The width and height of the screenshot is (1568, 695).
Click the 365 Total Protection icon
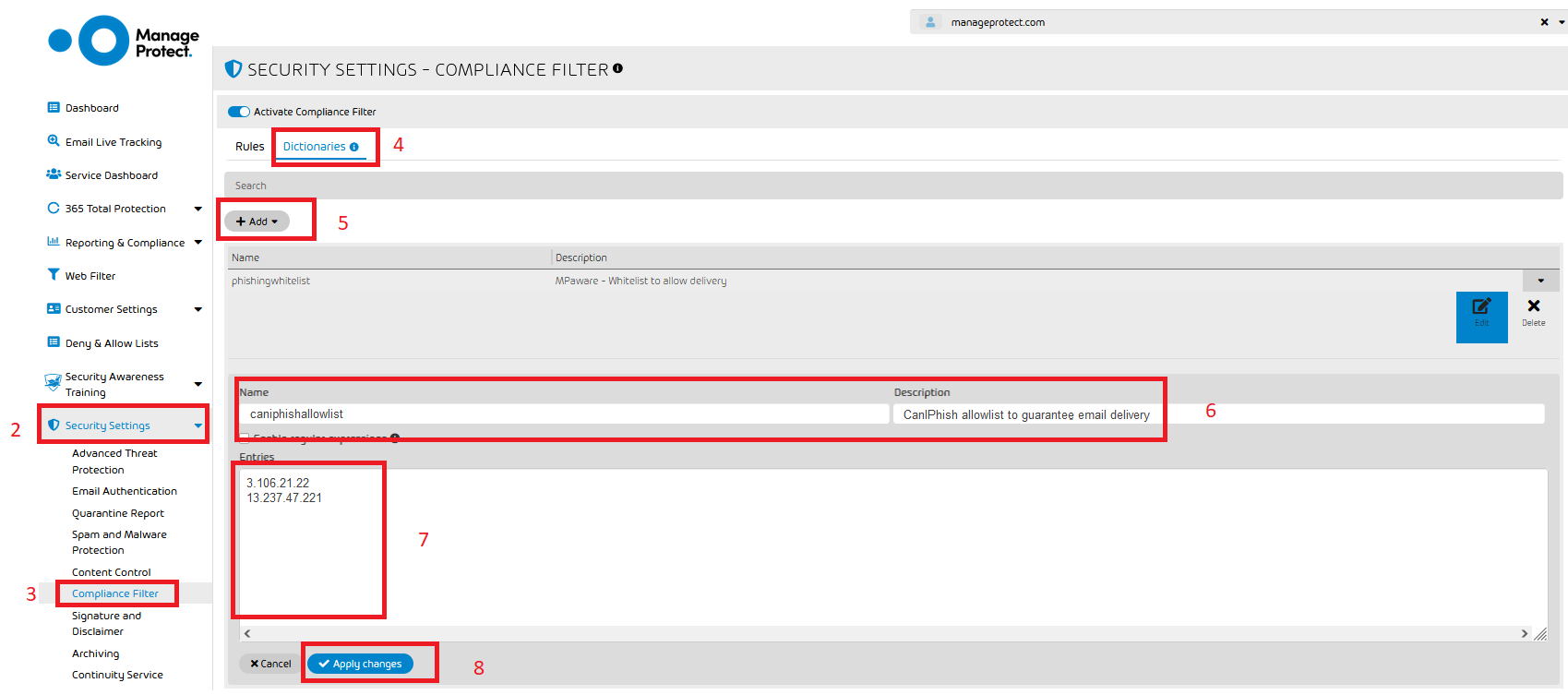point(54,209)
